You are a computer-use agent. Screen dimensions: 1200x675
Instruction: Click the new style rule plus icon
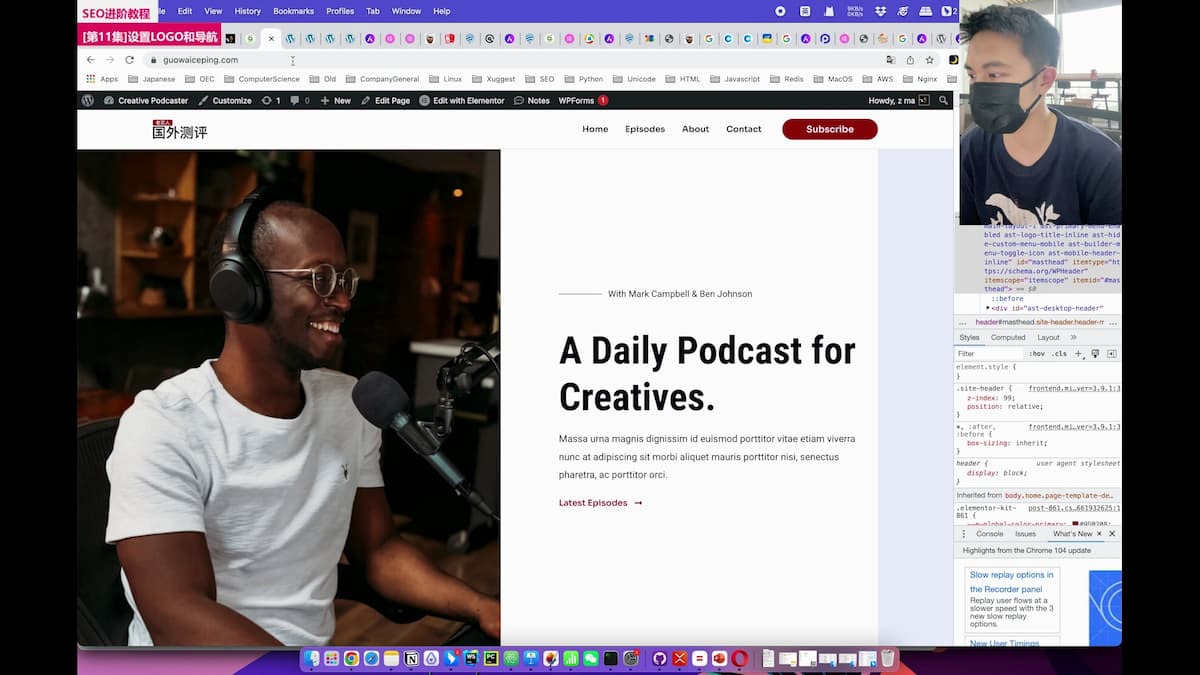point(1079,354)
